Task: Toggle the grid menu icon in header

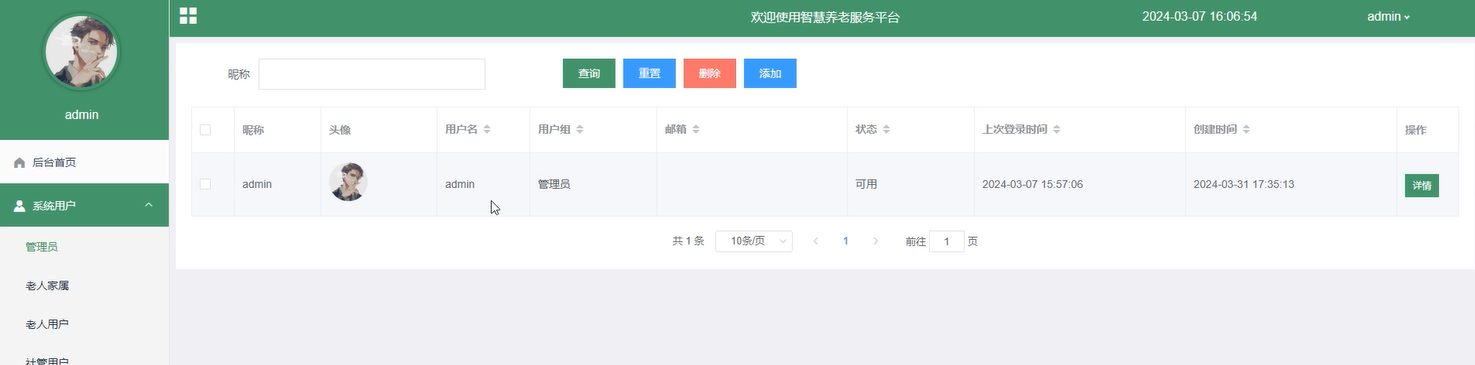Action: 188,15
